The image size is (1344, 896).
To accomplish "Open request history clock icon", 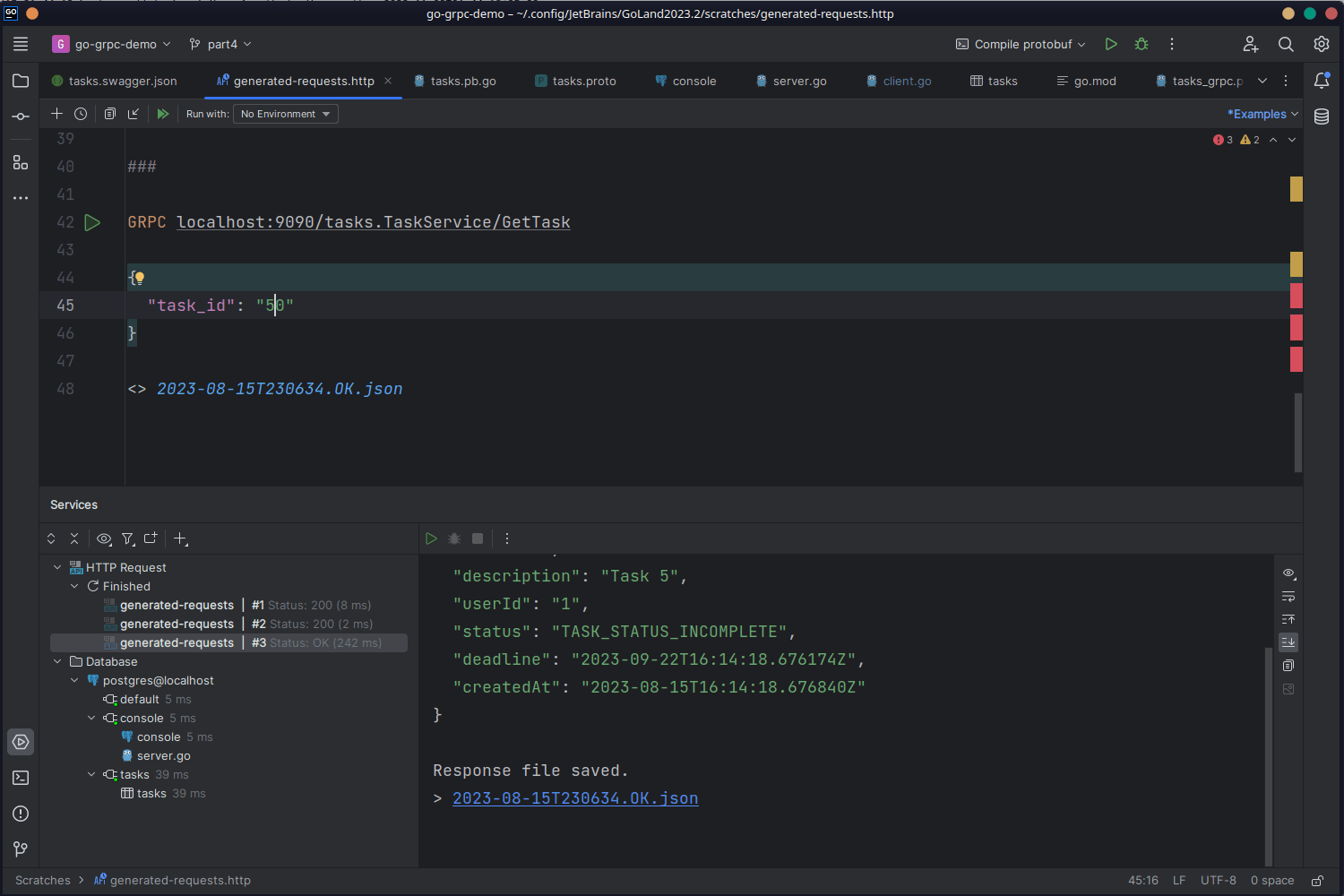I will [x=81, y=114].
